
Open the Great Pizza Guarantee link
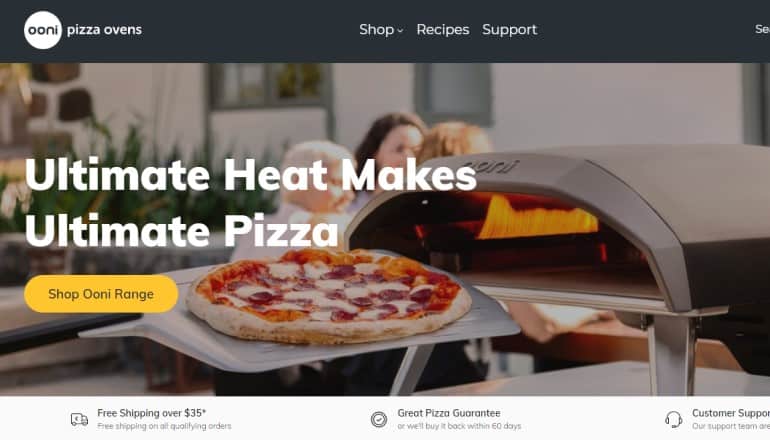(449, 413)
